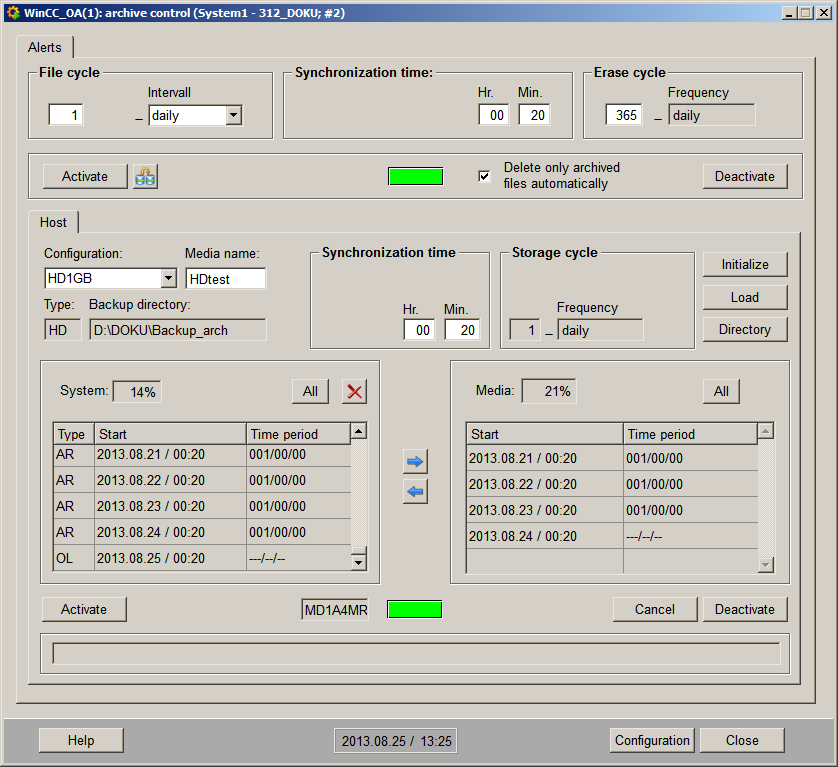Screen dimensions: 838x767
Task: Open Configuration at the bottom bar
Action: (652, 740)
